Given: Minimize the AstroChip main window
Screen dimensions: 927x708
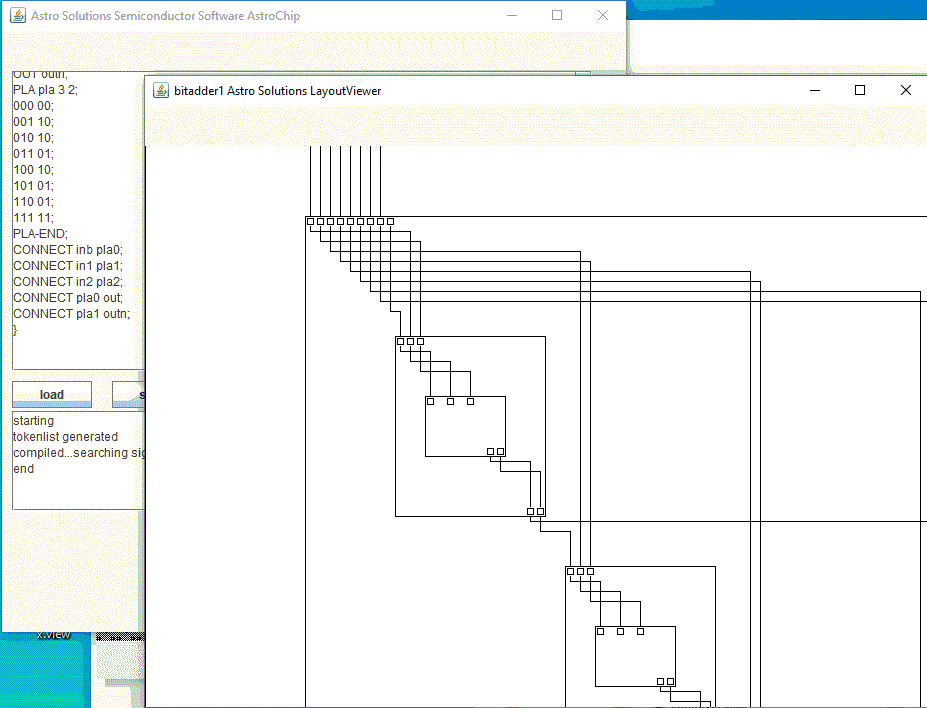Looking at the screenshot, I should [512, 15].
